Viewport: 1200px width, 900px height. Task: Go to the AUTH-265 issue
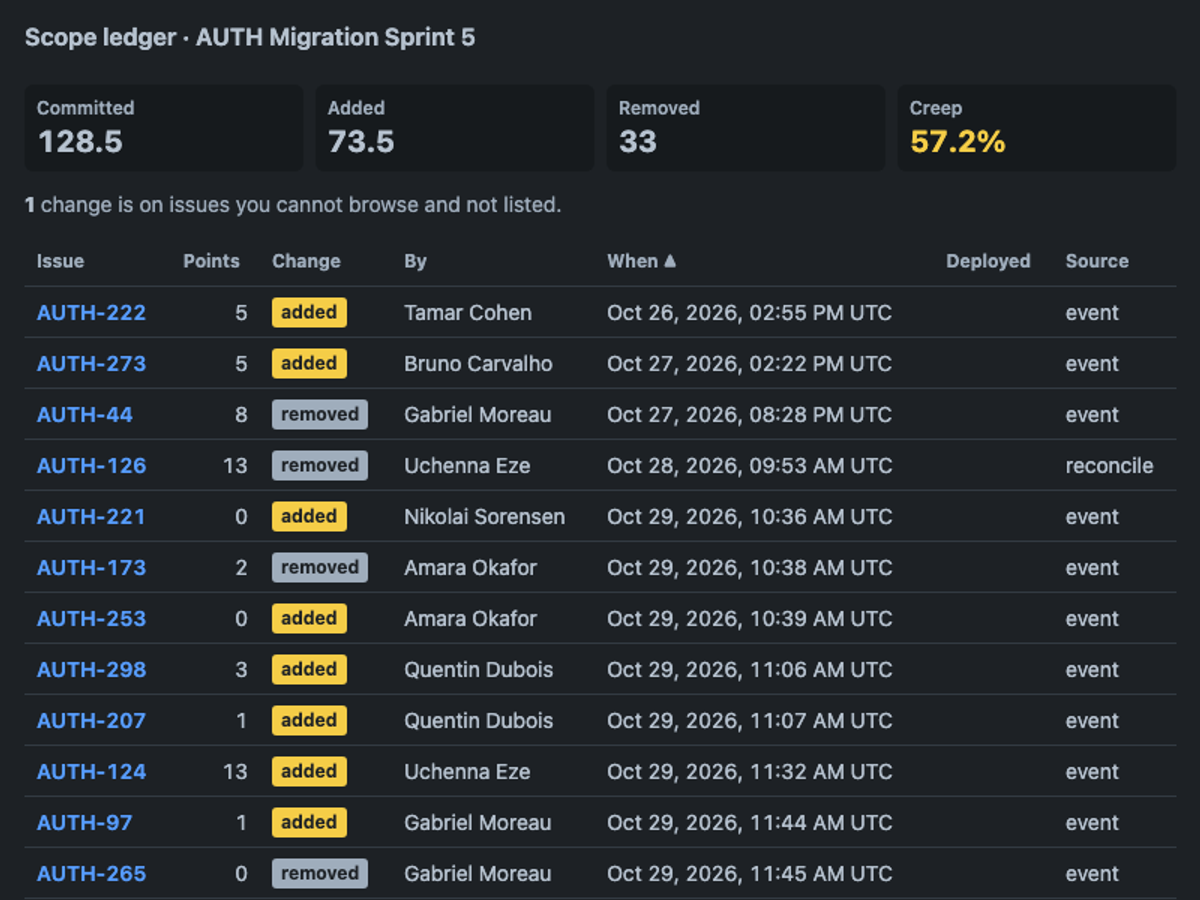coord(91,874)
